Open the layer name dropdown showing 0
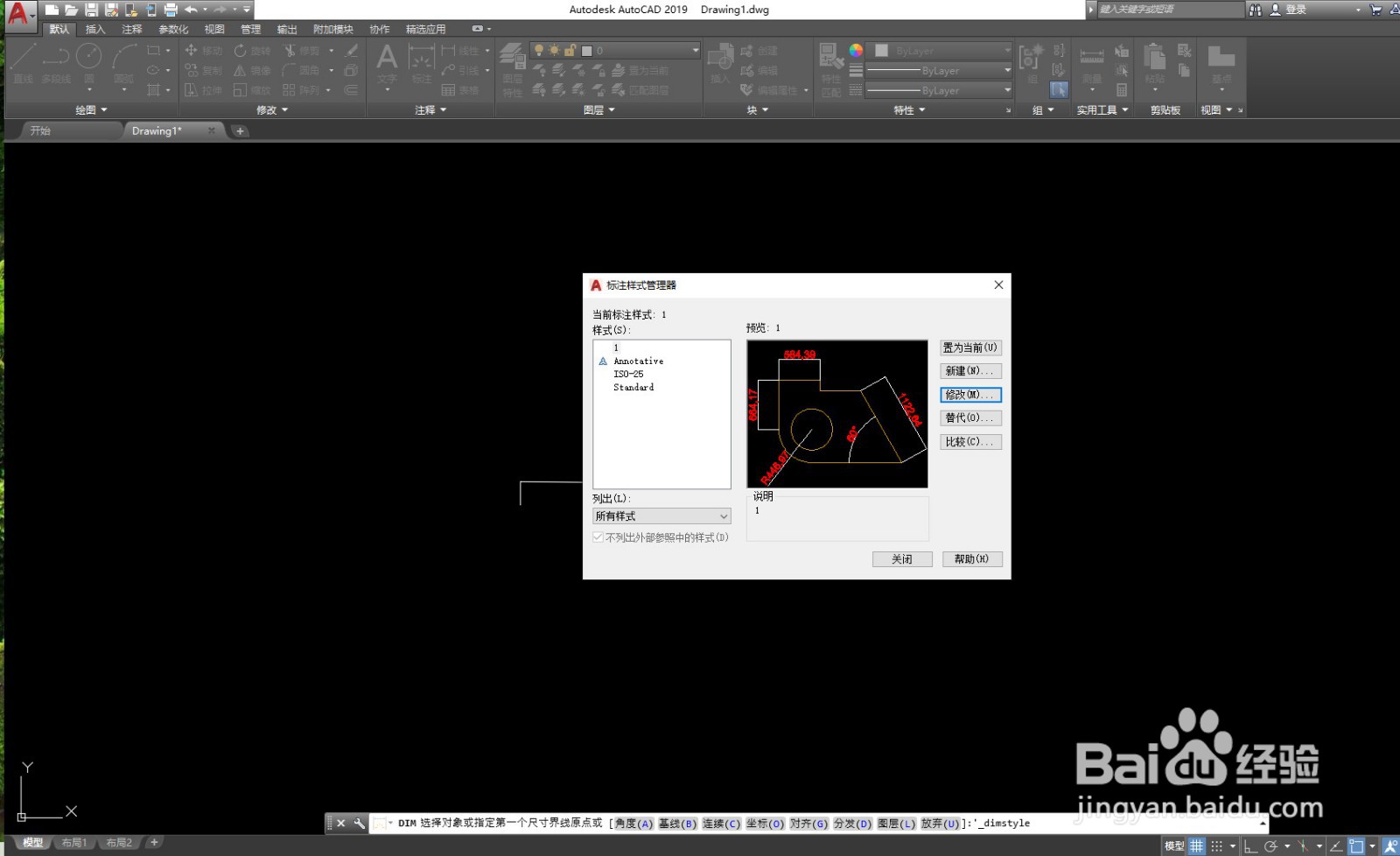Image resolution: width=1400 pixels, height=856 pixels. [615, 51]
